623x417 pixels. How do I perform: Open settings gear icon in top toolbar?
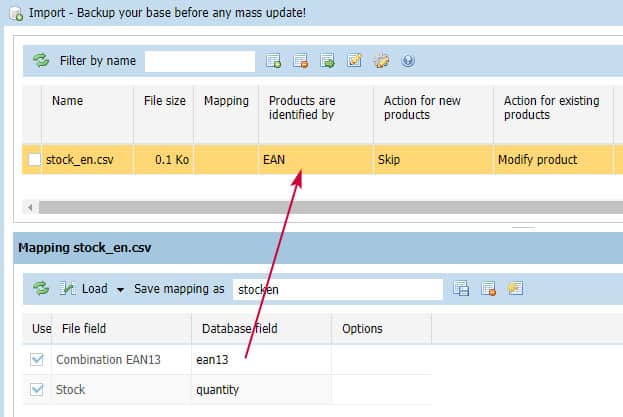(x=381, y=61)
